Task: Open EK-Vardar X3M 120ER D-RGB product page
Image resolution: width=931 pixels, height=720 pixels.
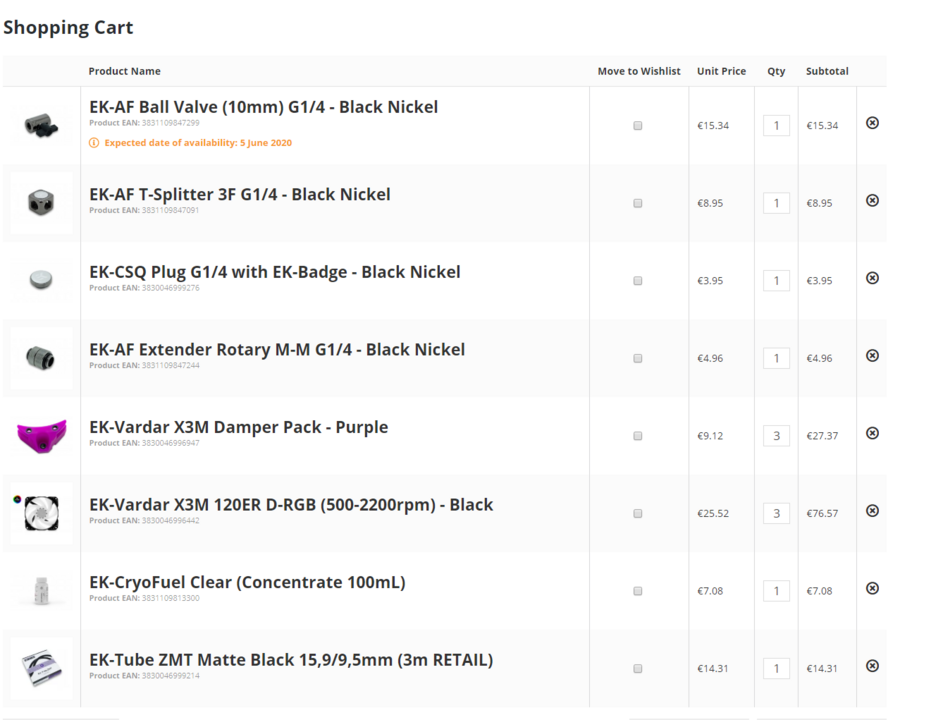Action: (x=291, y=505)
